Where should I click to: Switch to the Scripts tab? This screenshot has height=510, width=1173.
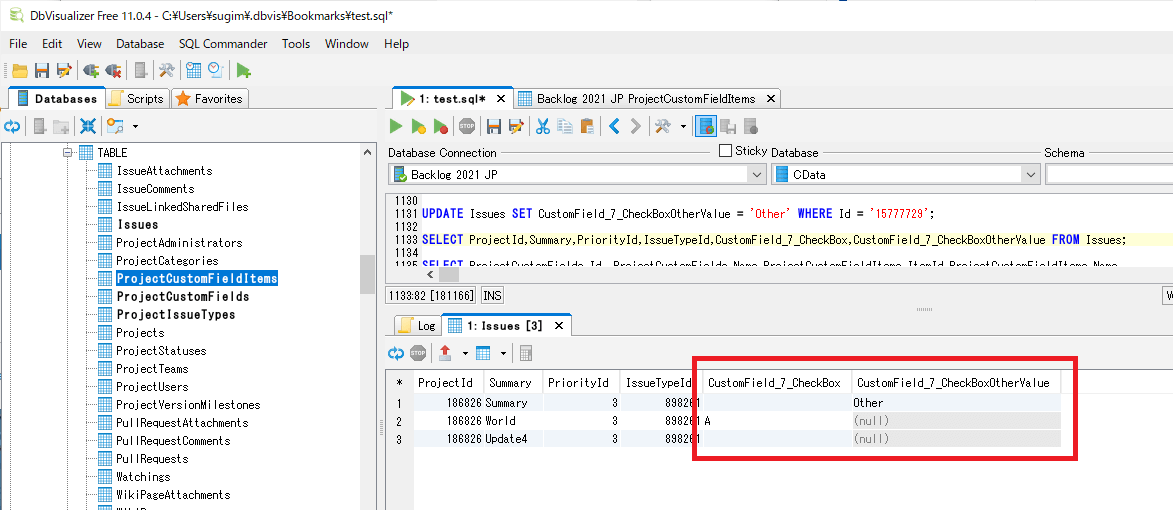point(137,98)
